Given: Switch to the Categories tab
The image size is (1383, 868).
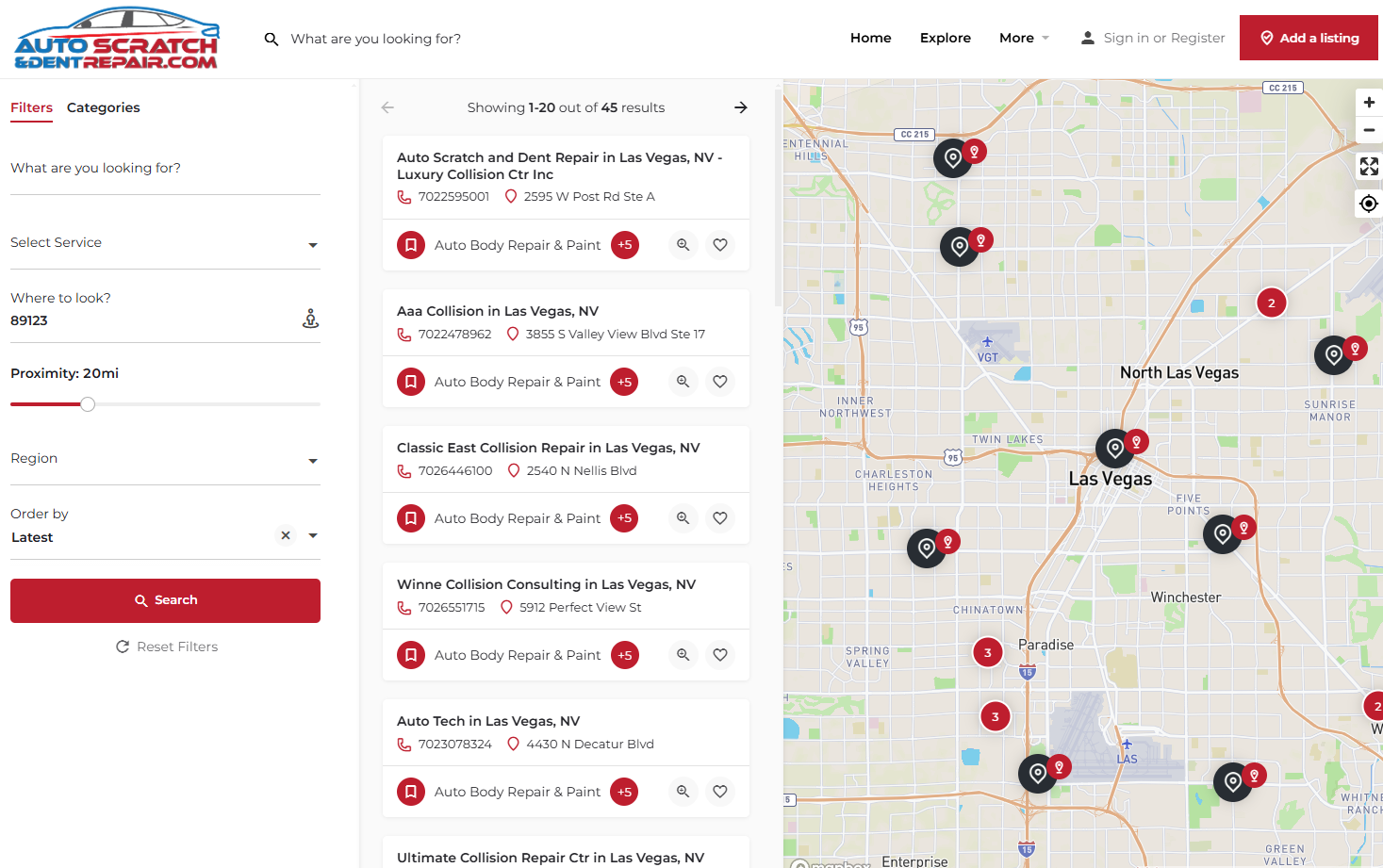Looking at the screenshot, I should [x=104, y=107].
